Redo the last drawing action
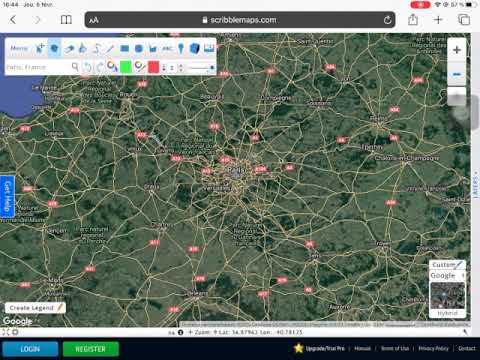The image size is (480, 360). coord(100,67)
